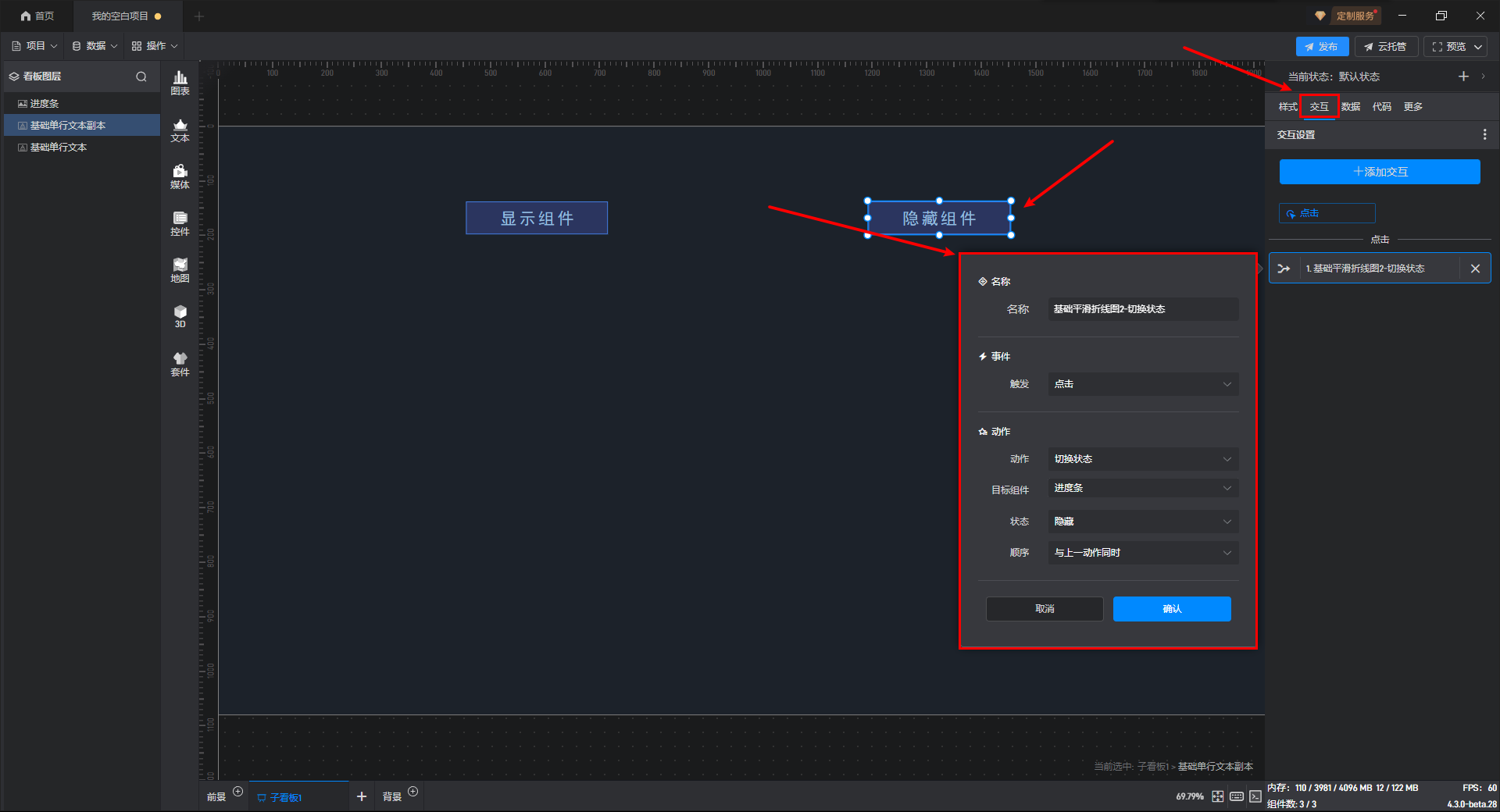Open the 顺序 order dropdown

tap(1142, 553)
